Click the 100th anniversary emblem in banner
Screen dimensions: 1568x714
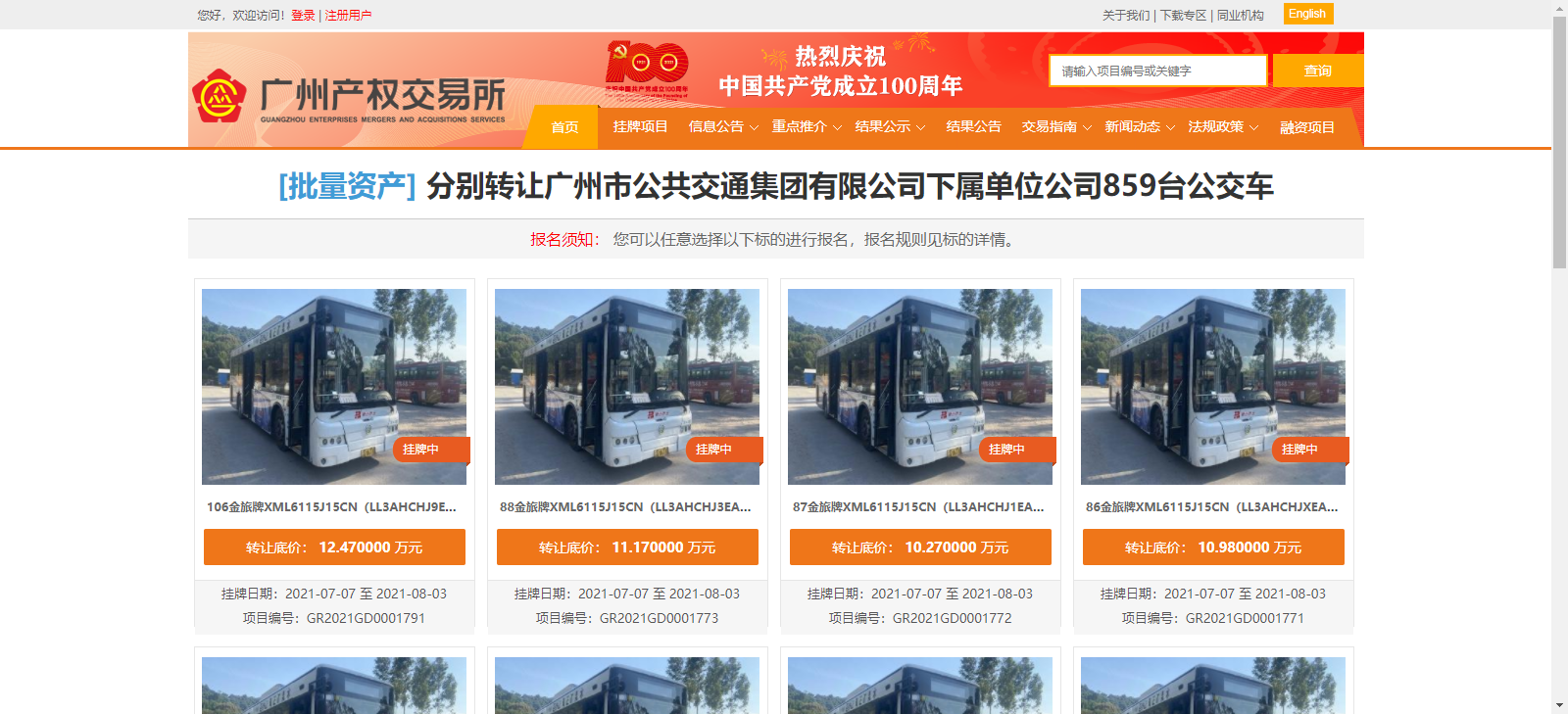tap(647, 66)
